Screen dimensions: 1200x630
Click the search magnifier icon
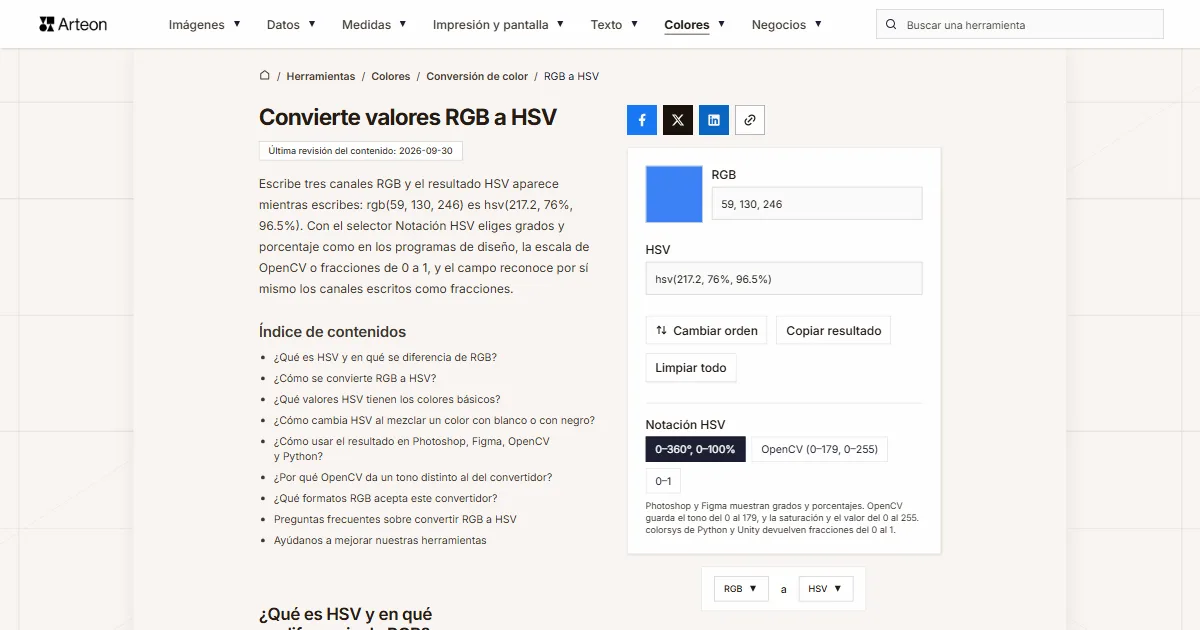click(891, 24)
